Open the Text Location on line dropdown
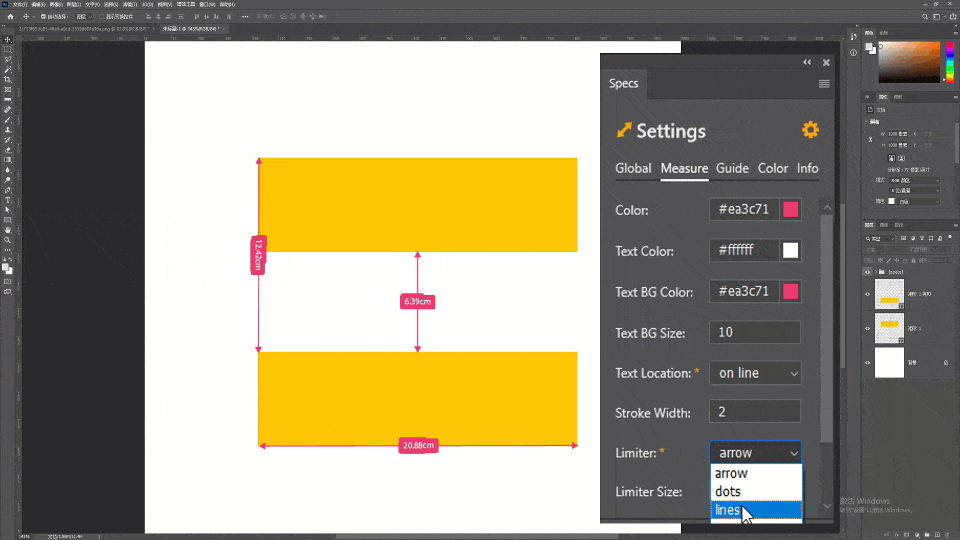The height and width of the screenshot is (540, 960). pyautogui.click(x=756, y=373)
